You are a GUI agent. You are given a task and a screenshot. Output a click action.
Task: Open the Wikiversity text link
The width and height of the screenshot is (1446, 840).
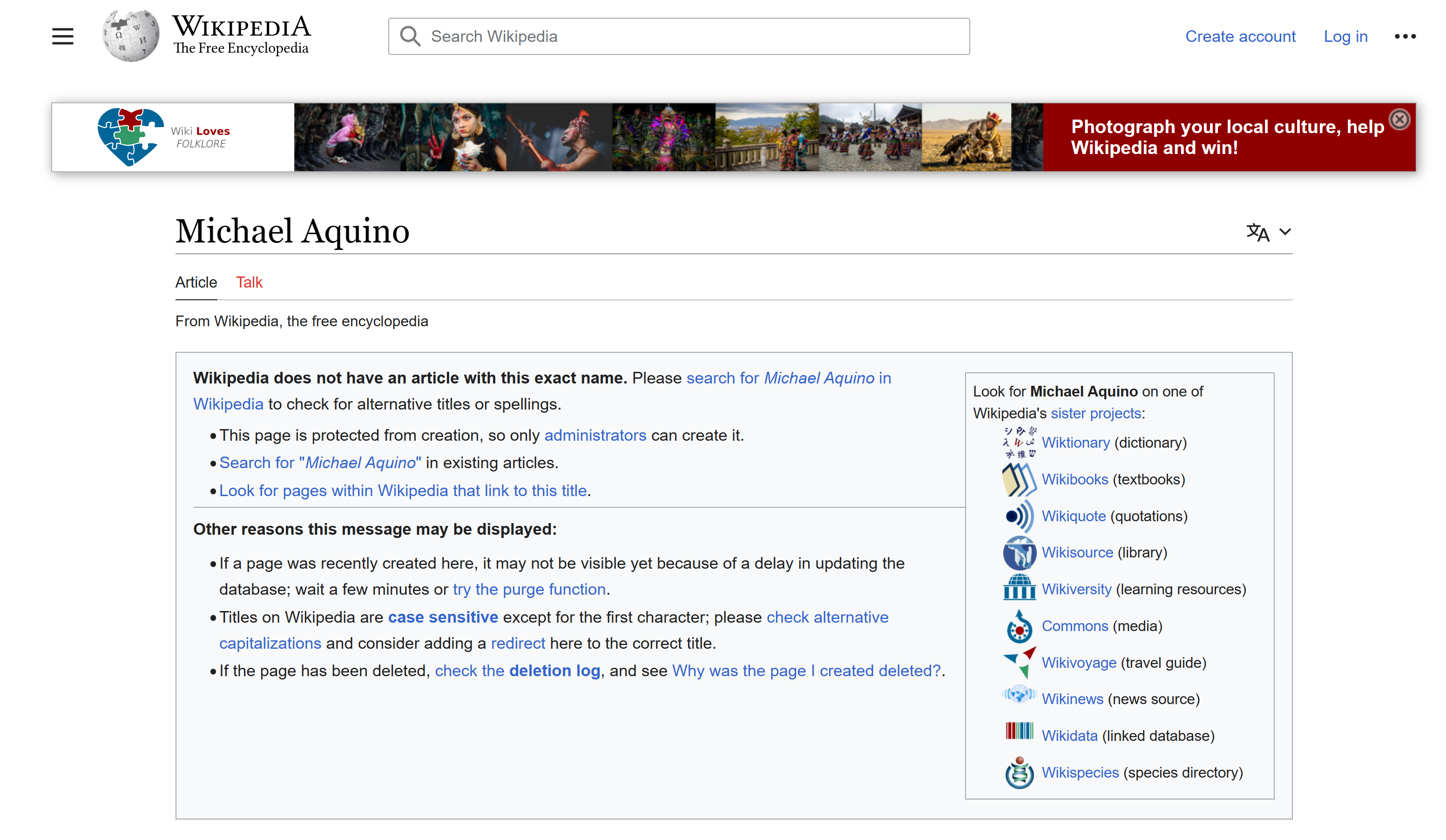(x=1076, y=589)
